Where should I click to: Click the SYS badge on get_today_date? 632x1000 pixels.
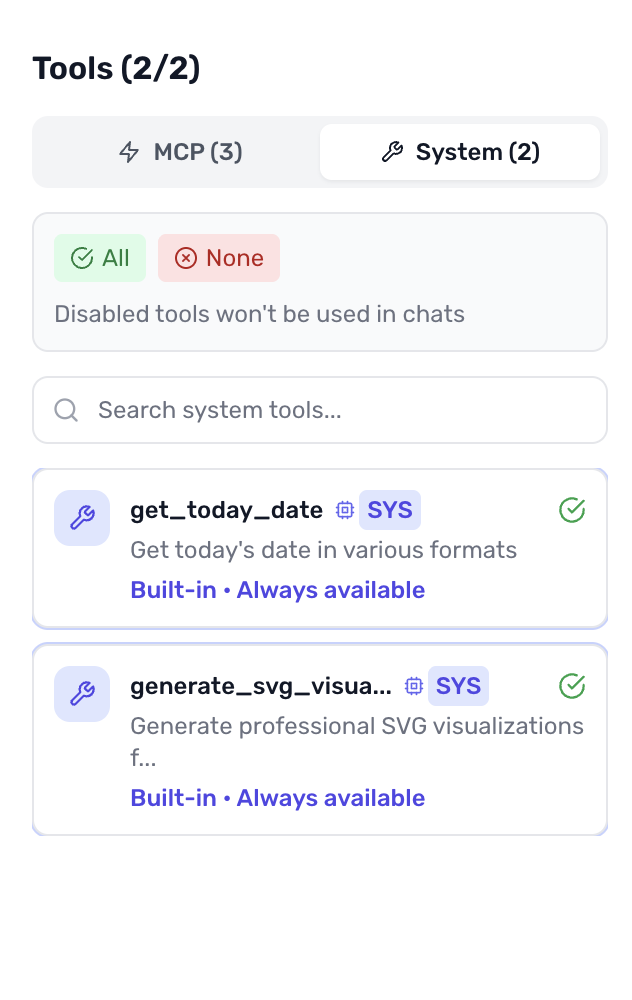click(389, 510)
